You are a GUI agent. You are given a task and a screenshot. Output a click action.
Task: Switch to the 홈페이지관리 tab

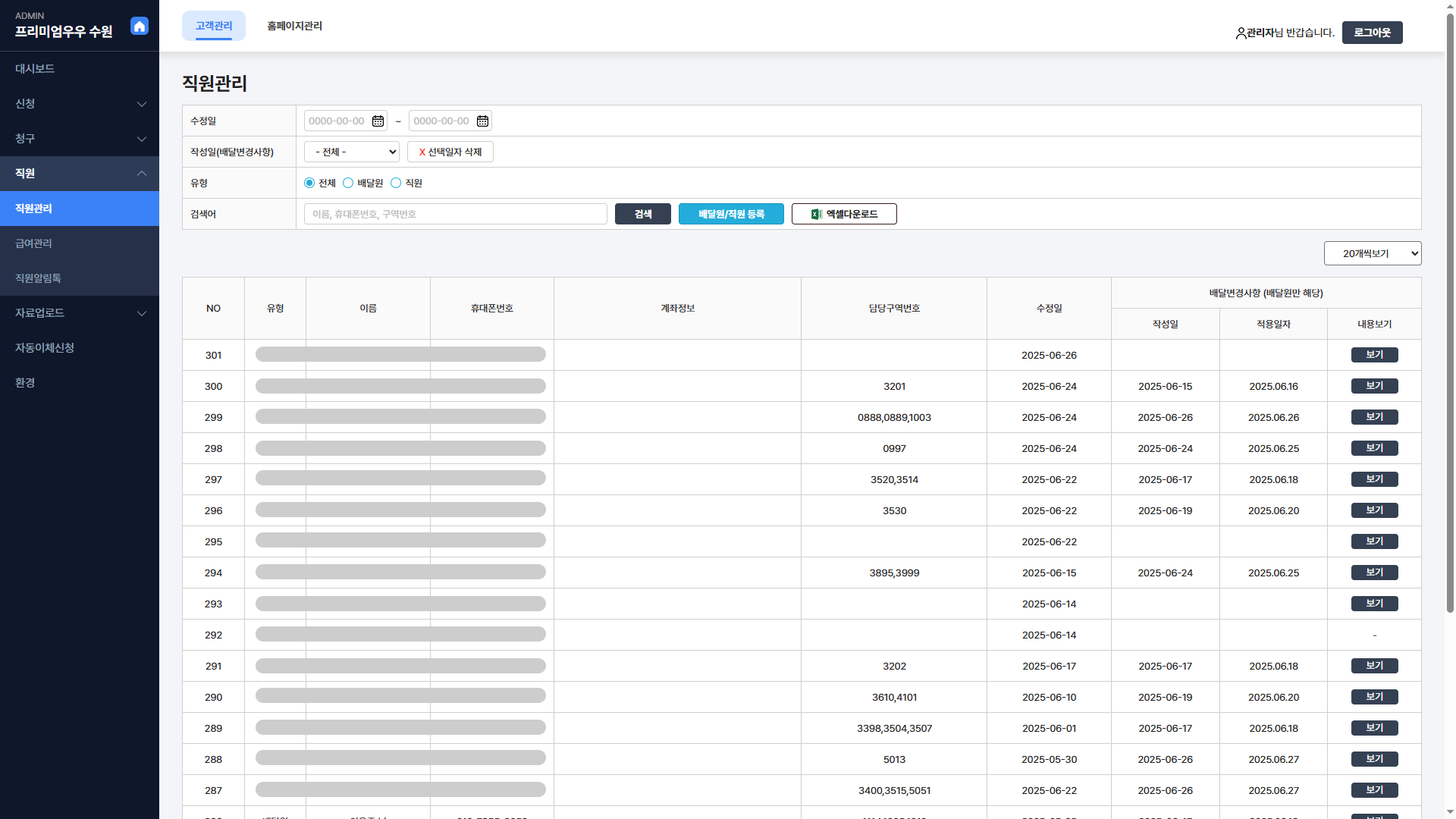point(294,27)
